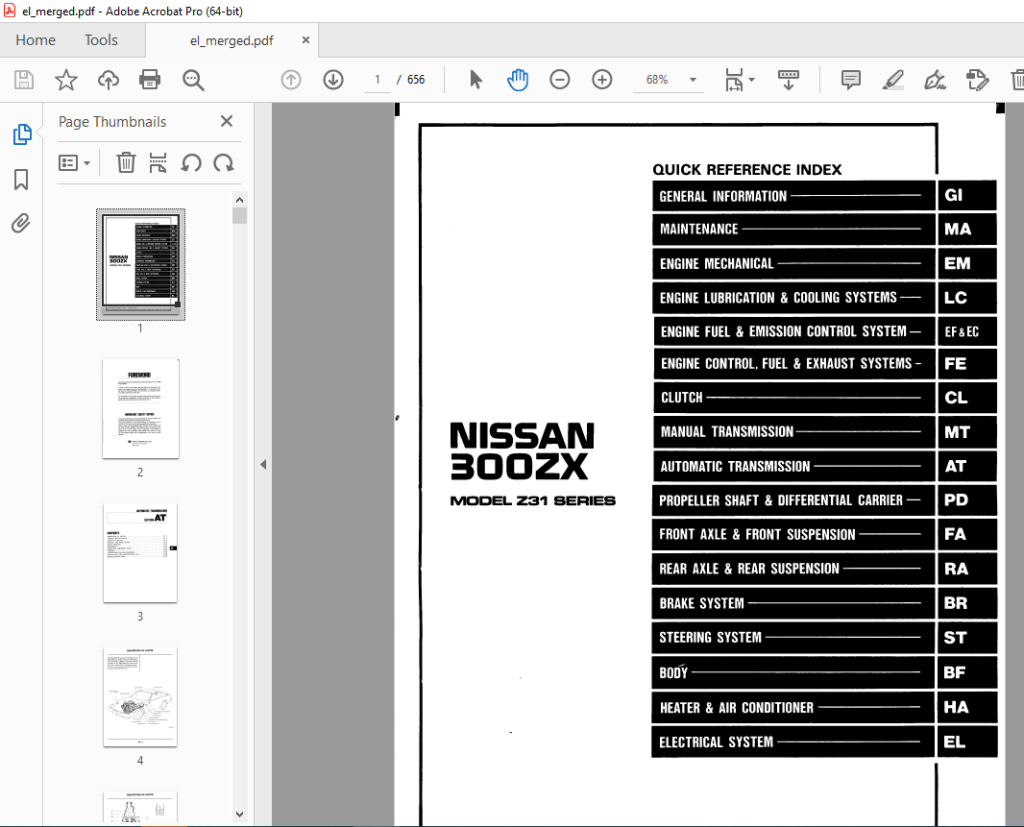Image resolution: width=1024 pixels, height=827 pixels.
Task: Add a sticky note comment
Action: coord(851,80)
